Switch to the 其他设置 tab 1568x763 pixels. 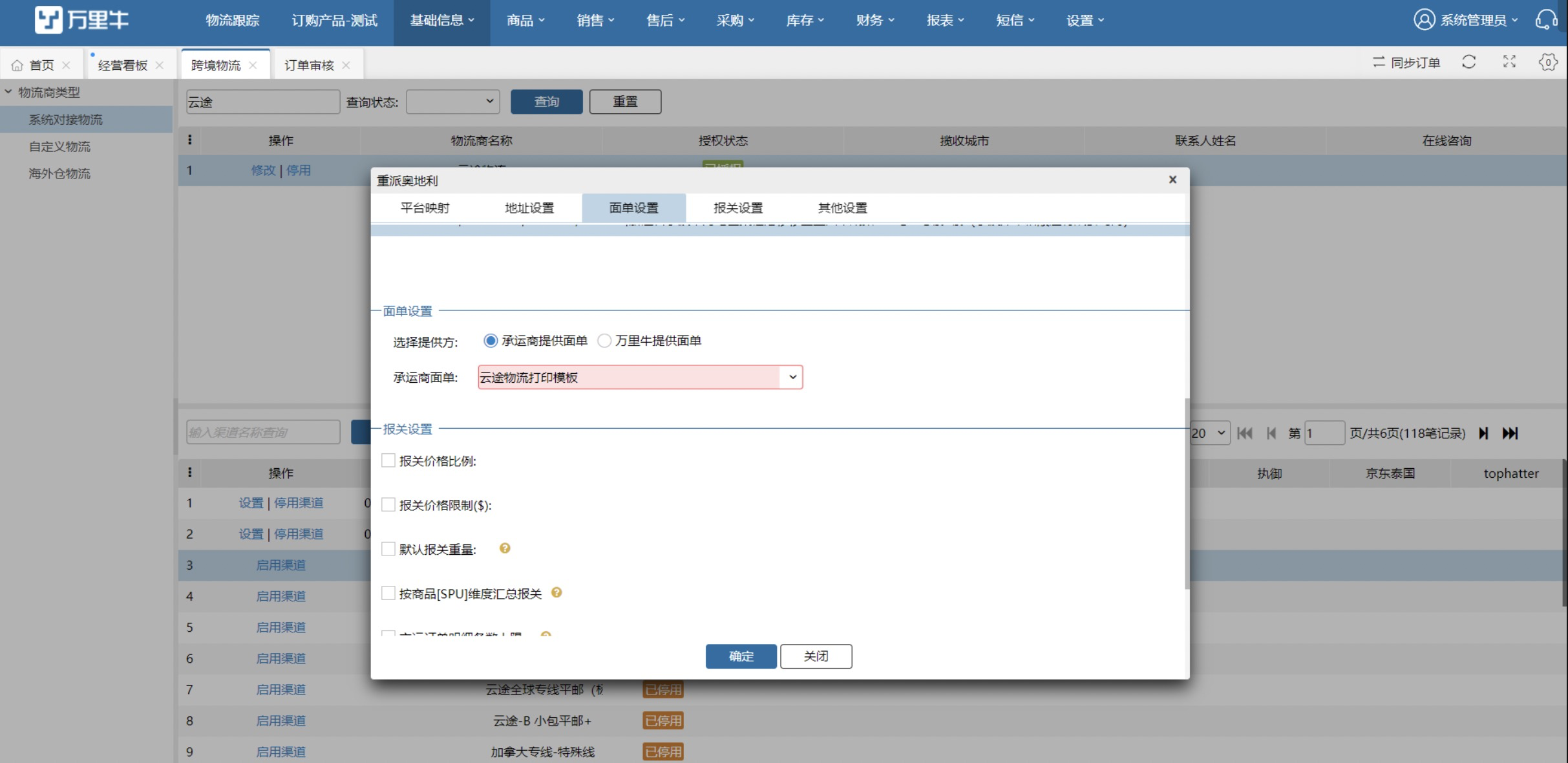tap(842, 208)
